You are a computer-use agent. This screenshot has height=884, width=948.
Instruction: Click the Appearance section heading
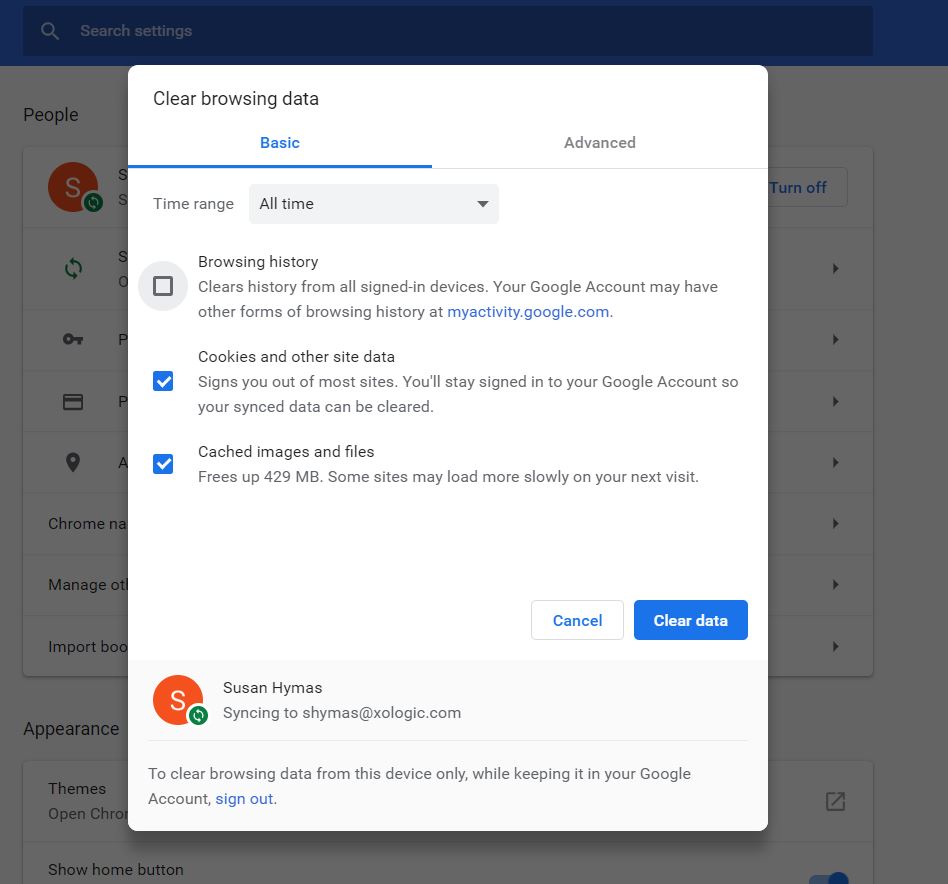[x=71, y=729]
